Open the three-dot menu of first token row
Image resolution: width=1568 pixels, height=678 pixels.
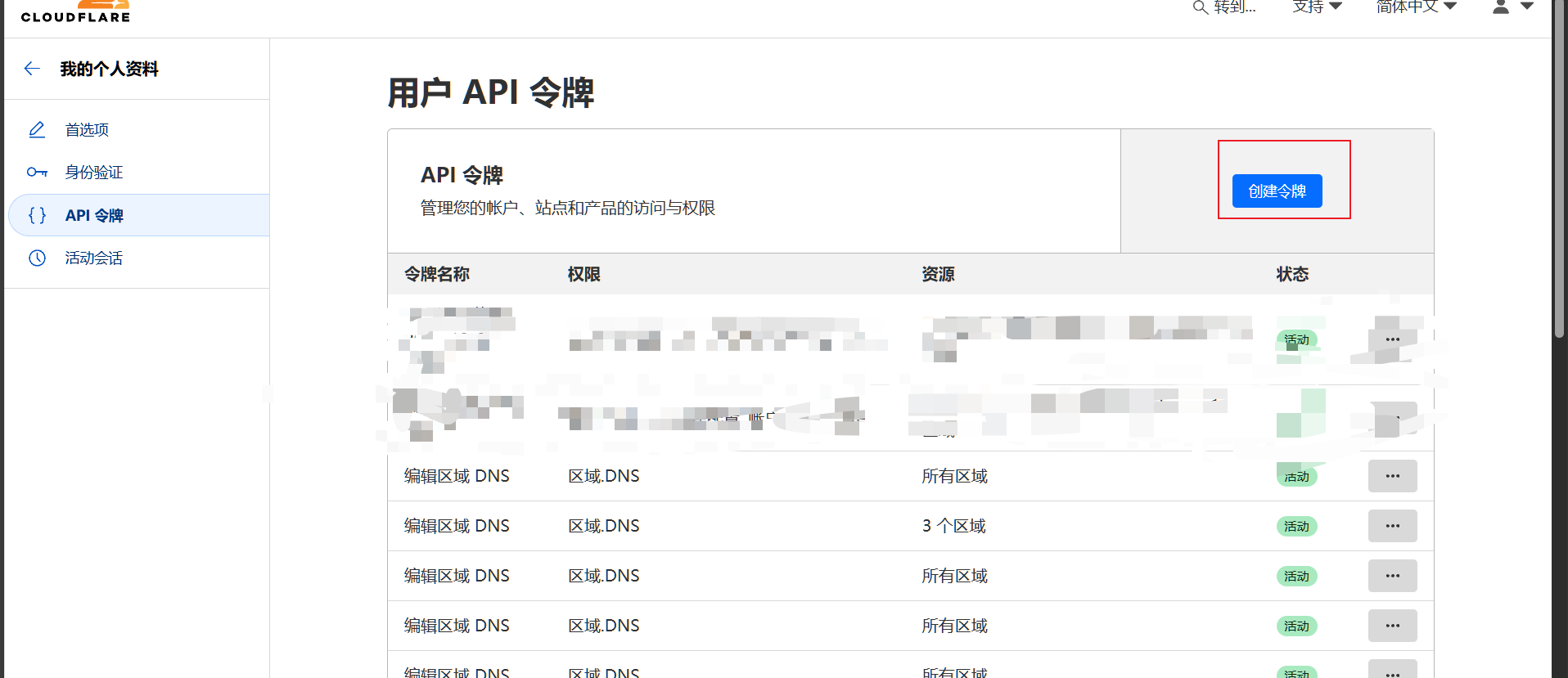coord(1392,339)
